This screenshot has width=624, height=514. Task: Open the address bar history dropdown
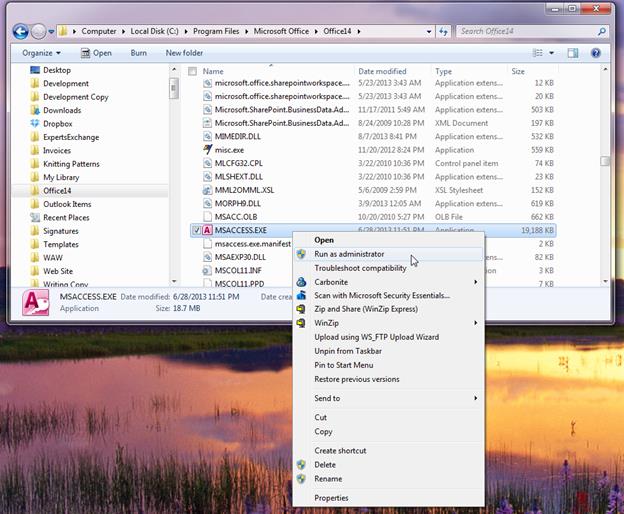pos(429,31)
